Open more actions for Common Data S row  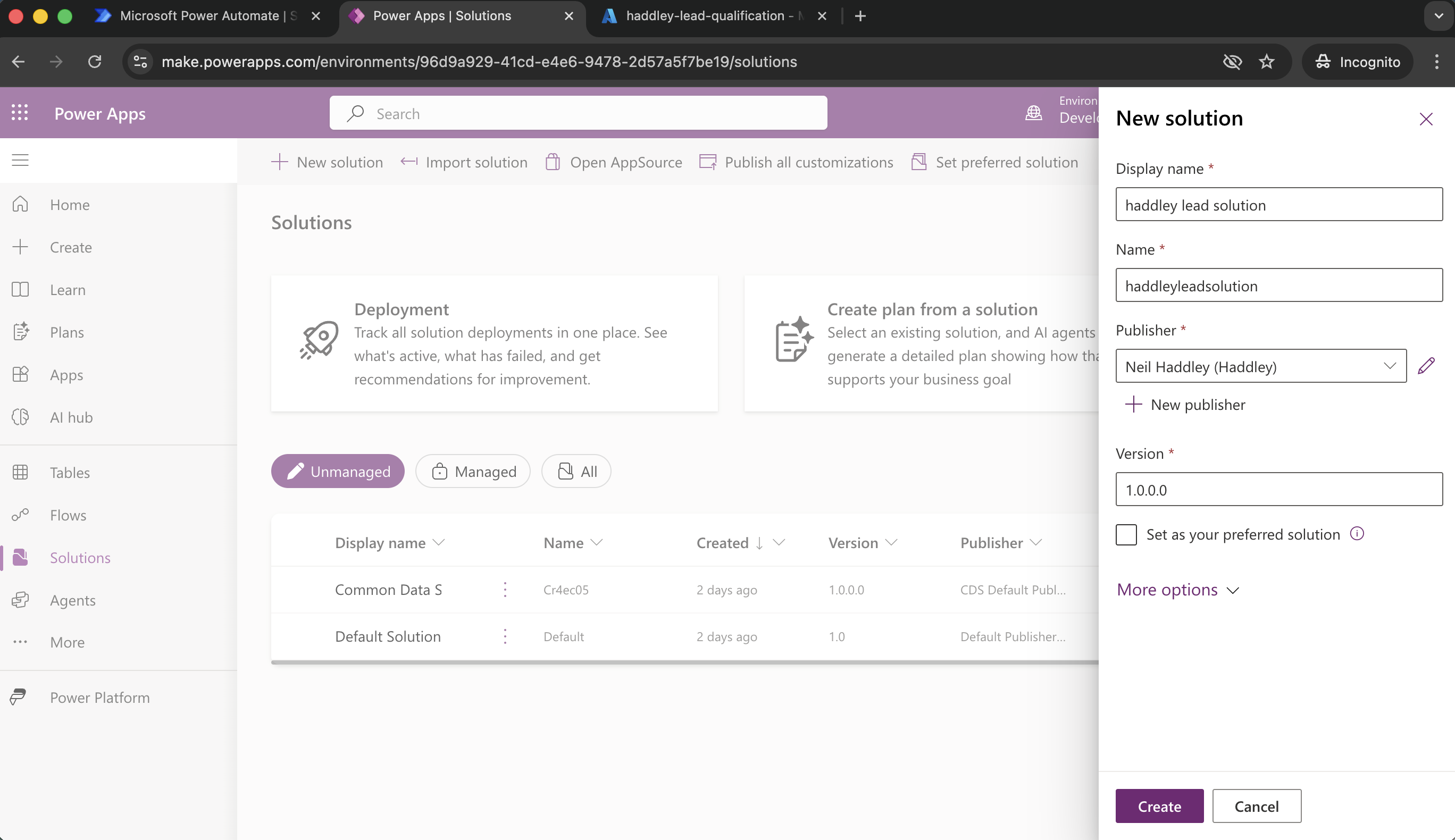[x=505, y=590]
